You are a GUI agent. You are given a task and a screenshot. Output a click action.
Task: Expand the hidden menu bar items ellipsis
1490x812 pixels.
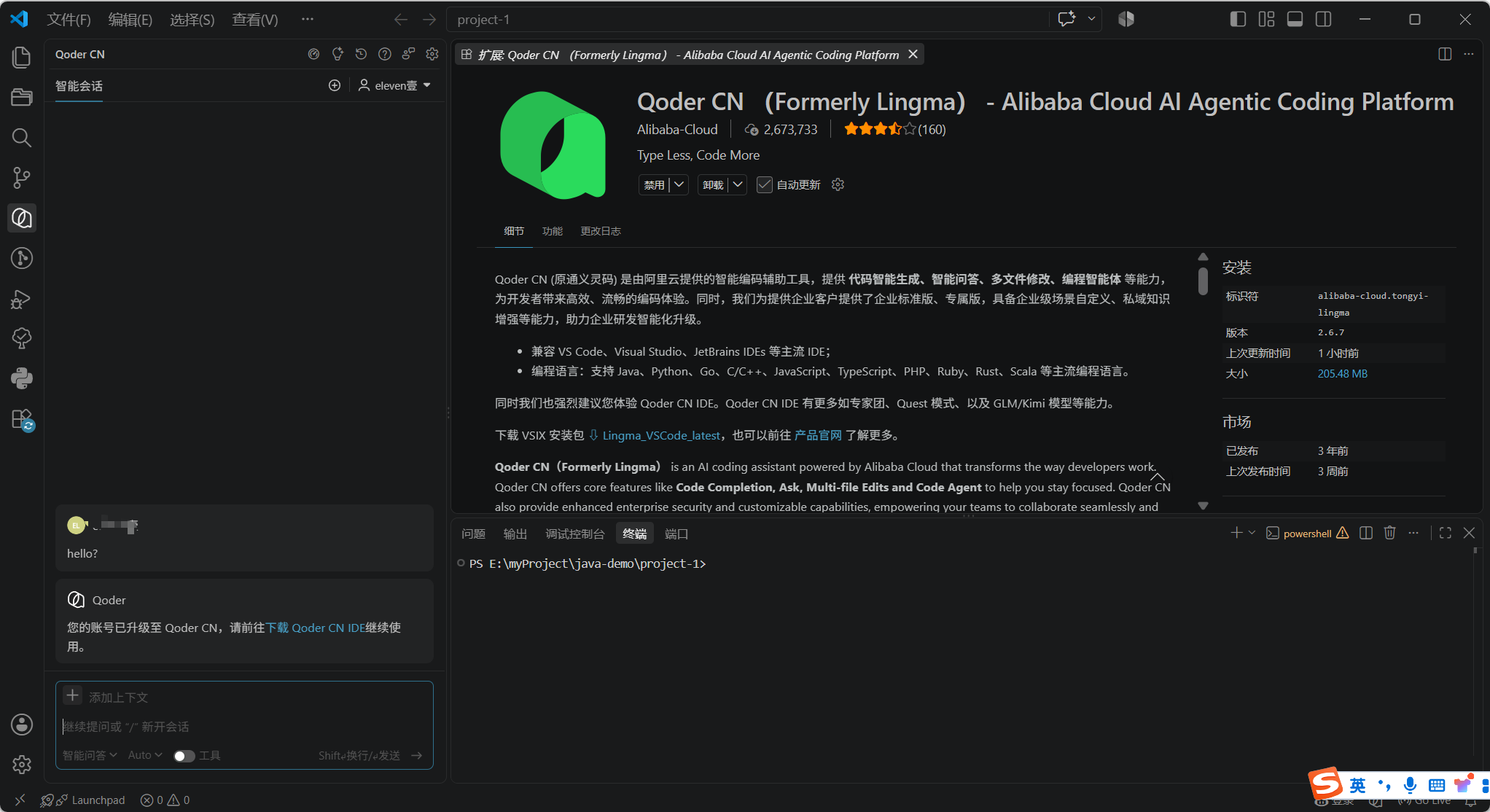click(308, 19)
